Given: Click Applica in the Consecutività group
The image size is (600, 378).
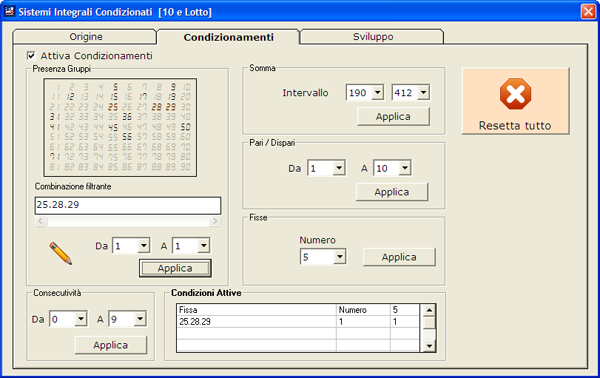Looking at the screenshot, I should pos(110,345).
